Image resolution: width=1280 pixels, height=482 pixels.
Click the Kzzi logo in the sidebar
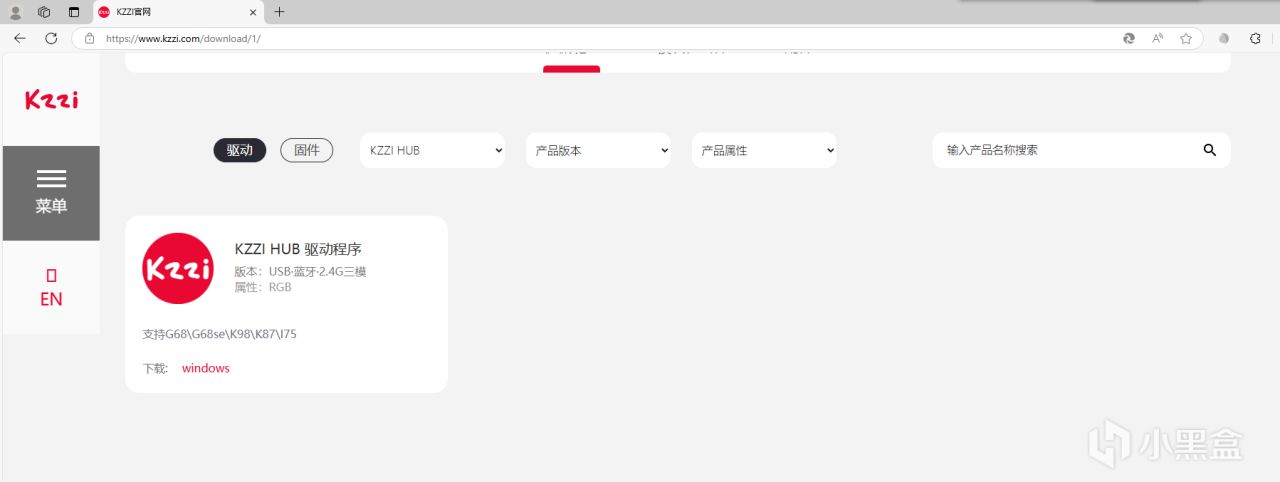click(x=51, y=99)
